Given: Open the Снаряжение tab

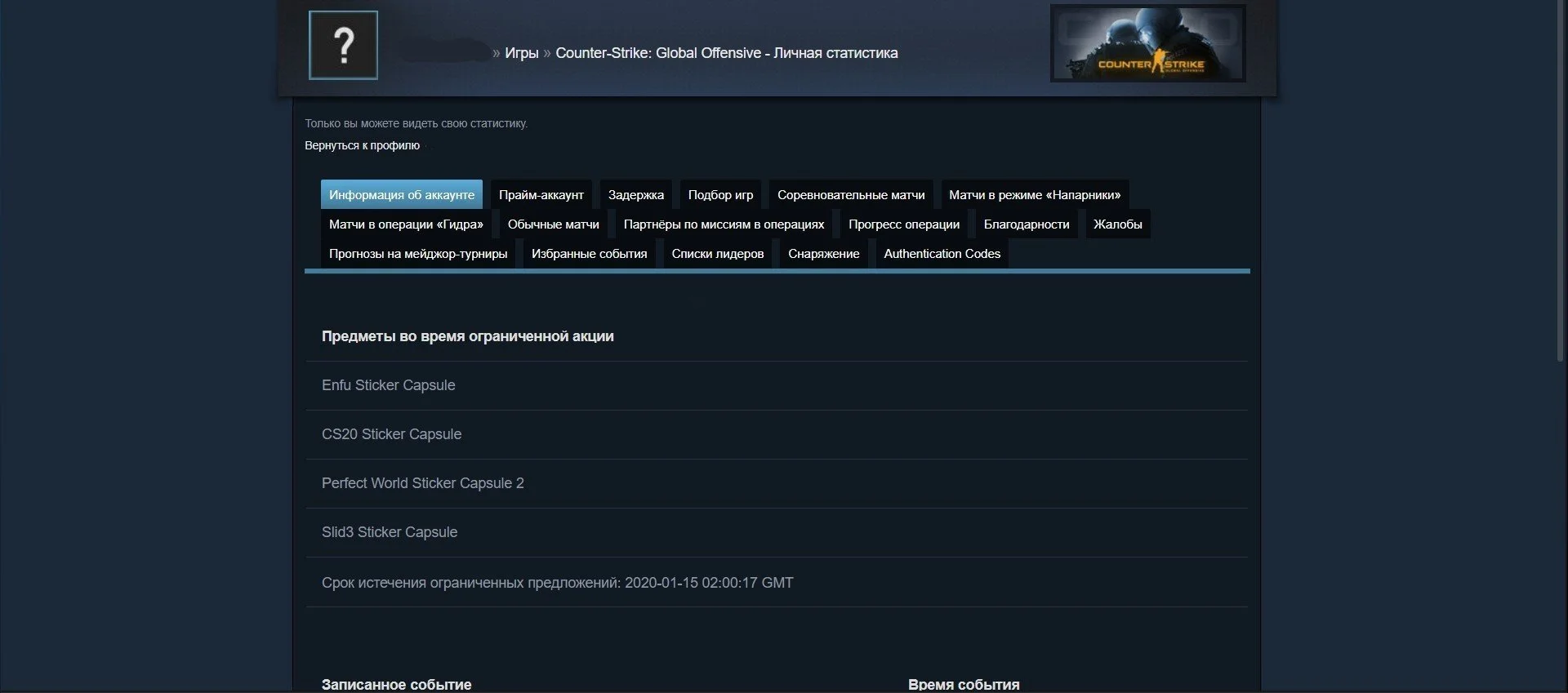Looking at the screenshot, I should point(823,253).
